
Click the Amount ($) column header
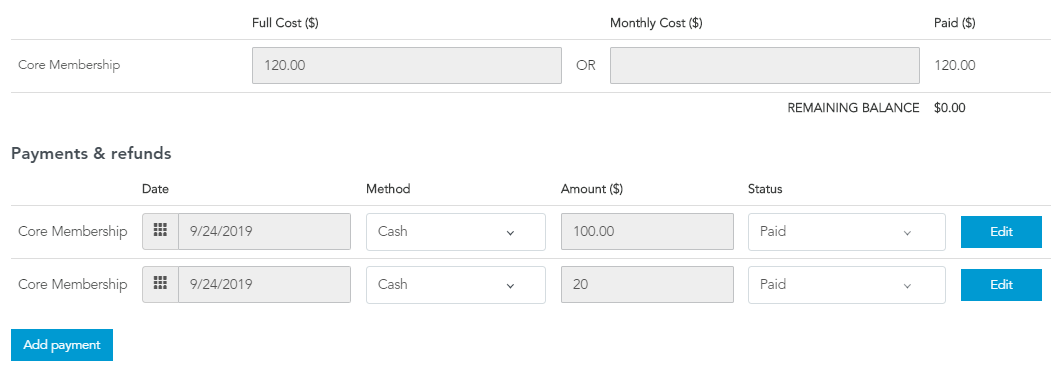(592, 189)
